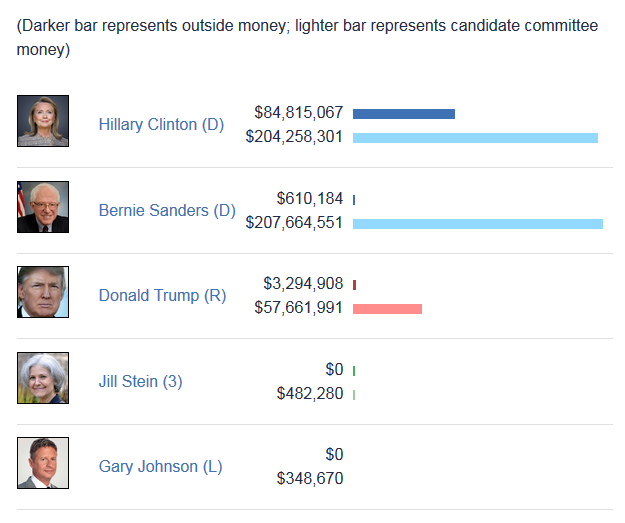The width and height of the screenshot is (625, 523).
Task: Click the $57,661,991 amount for Trump
Action: pyautogui.click(x=299, y=308)
